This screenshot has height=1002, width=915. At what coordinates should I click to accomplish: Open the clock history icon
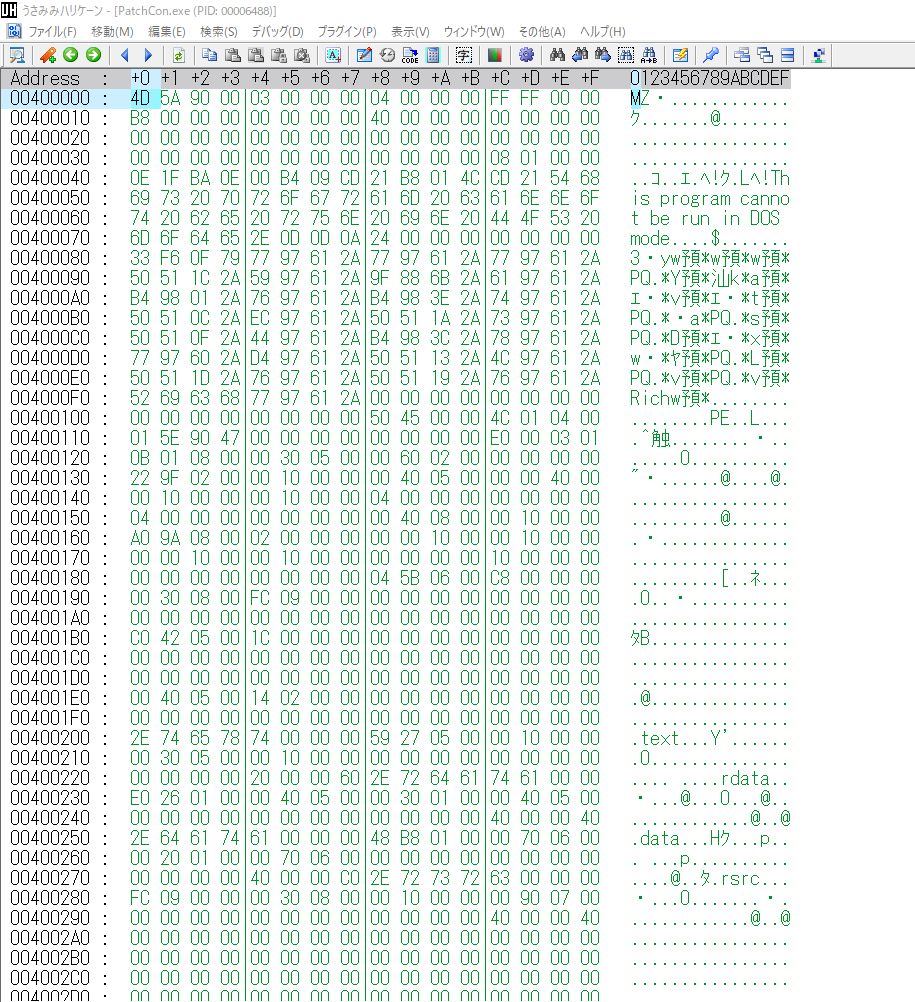tap(387, 56)
